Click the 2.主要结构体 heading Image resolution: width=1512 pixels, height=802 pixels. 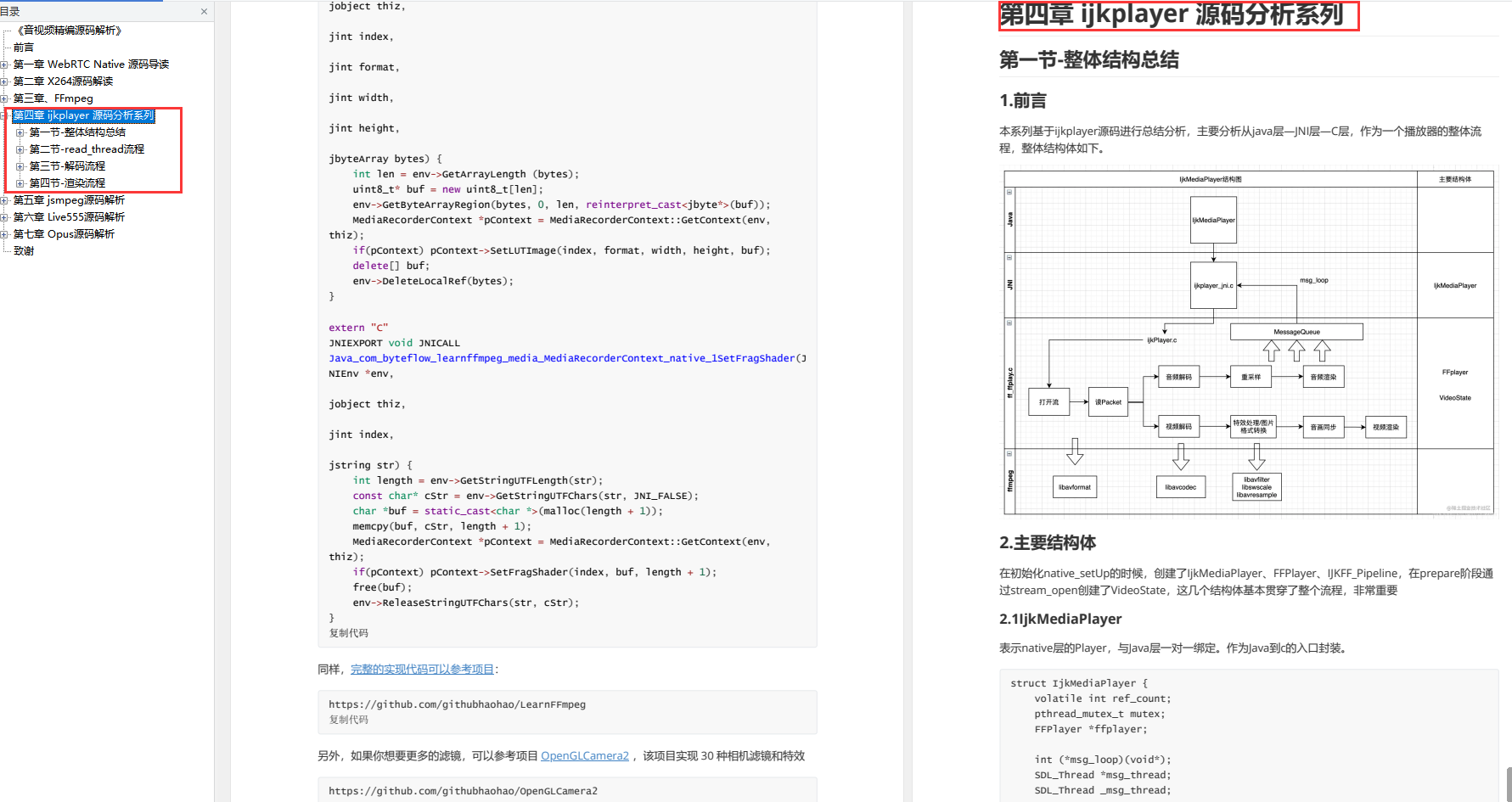coord(1048,543)
